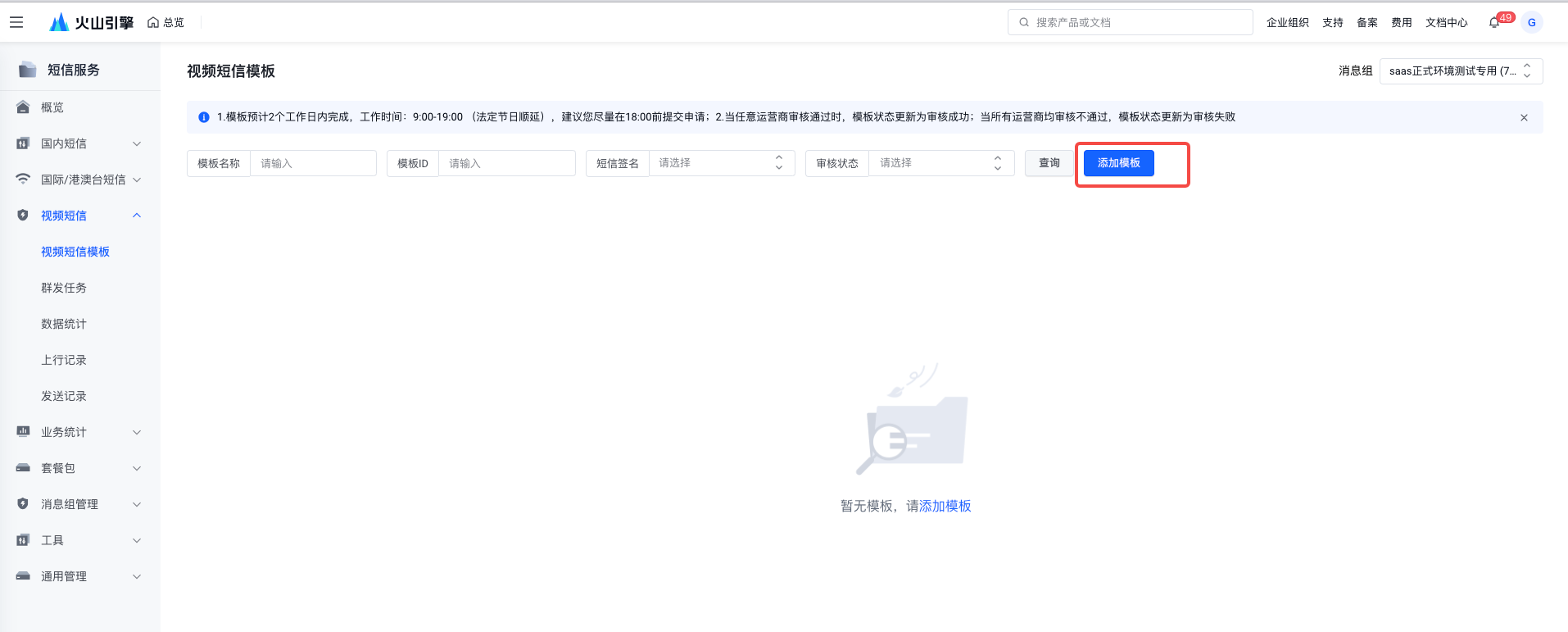
Task: Focus the 搜索产品或文档 search box
Action: [1131, 22]
